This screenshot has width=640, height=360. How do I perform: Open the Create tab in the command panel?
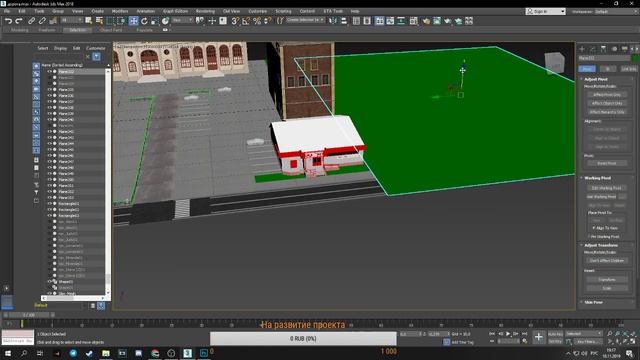pyautogui.click(x=582, y=49)
